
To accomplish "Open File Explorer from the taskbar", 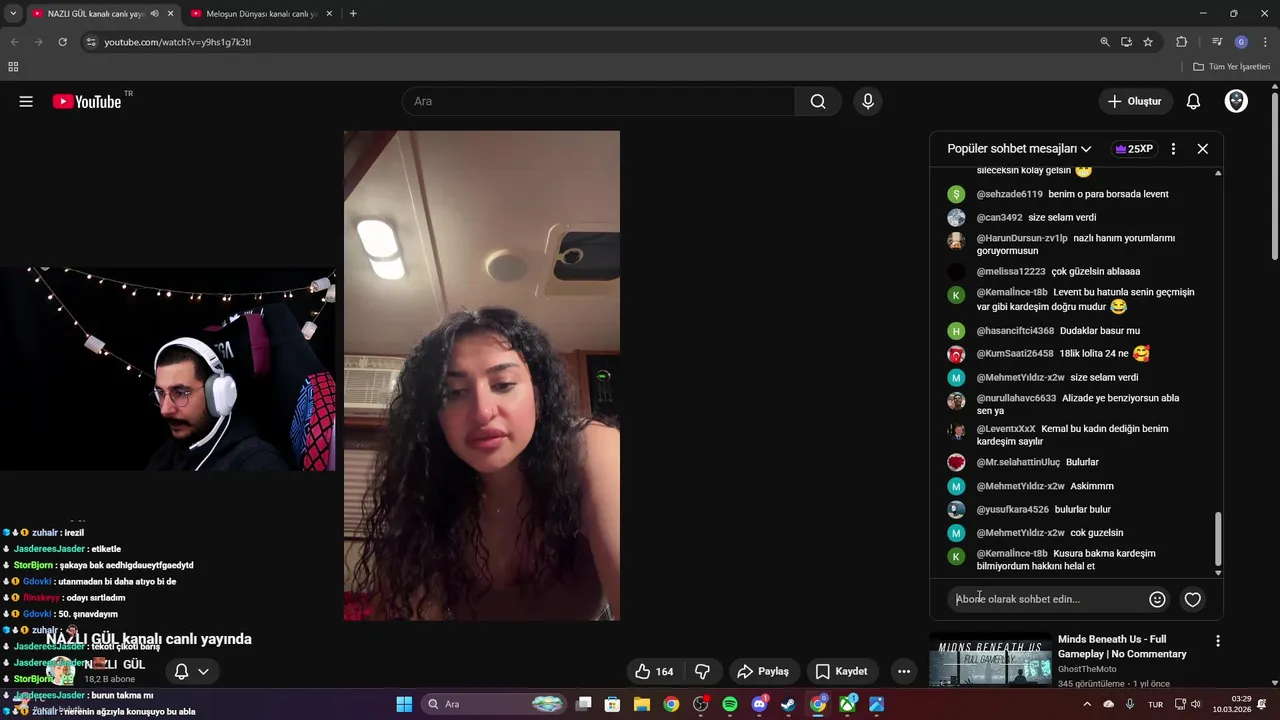I will (642, 704).
